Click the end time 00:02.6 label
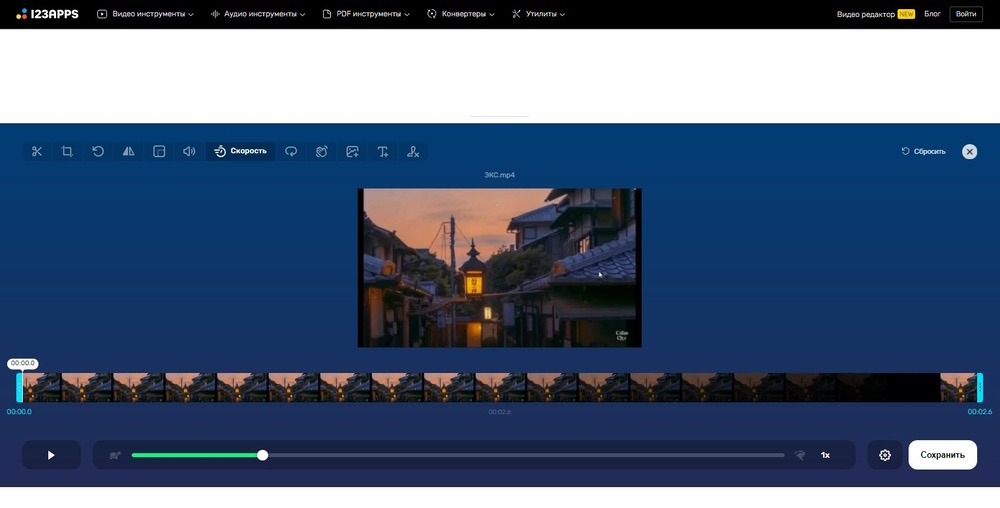The height and width of the screenshot is (508, 1000). tap(980, 412)
